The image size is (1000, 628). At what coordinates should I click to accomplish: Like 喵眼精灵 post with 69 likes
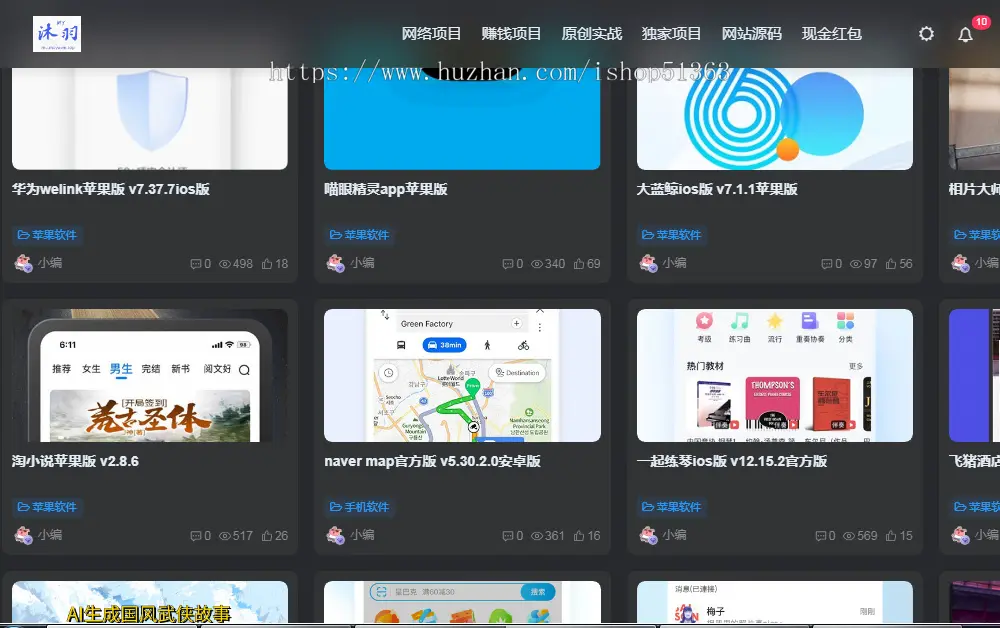pyautogui.click(x=579, y=264)
